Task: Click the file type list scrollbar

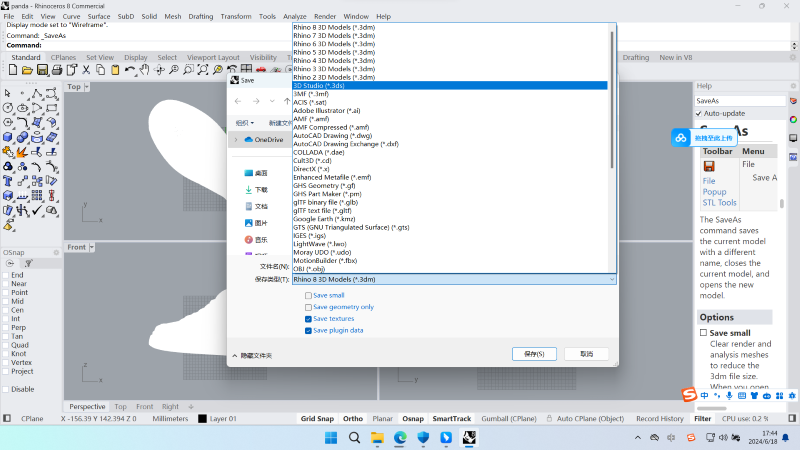Action: 612,99
